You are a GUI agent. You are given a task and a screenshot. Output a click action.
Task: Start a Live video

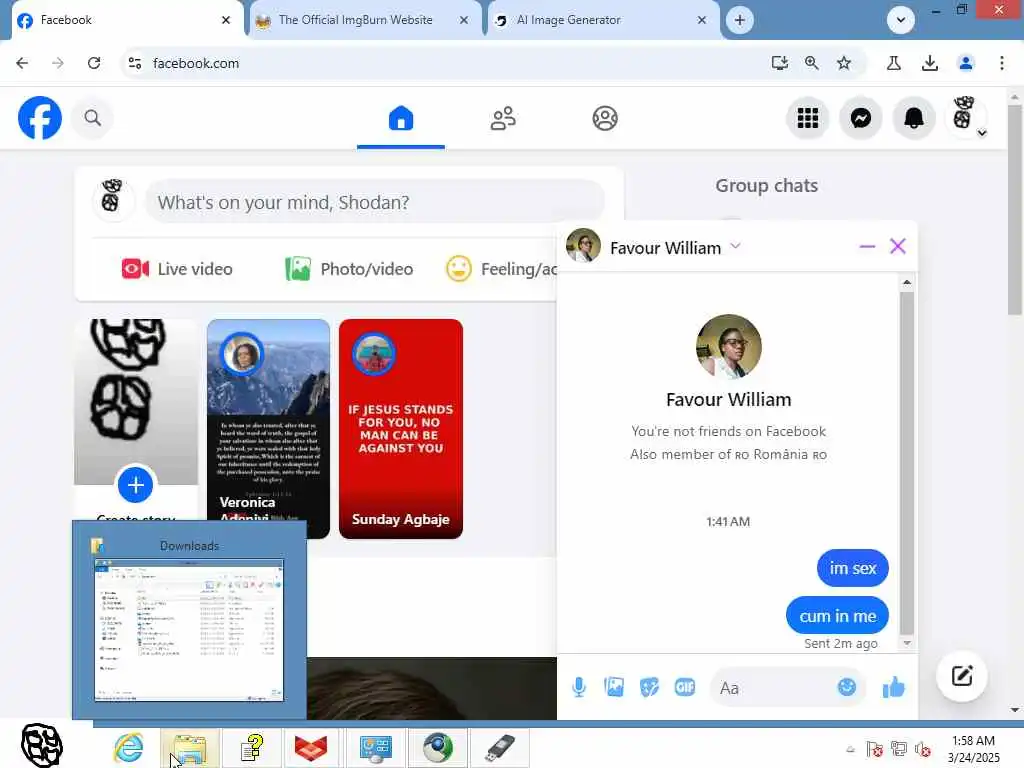tap(177, 269)
